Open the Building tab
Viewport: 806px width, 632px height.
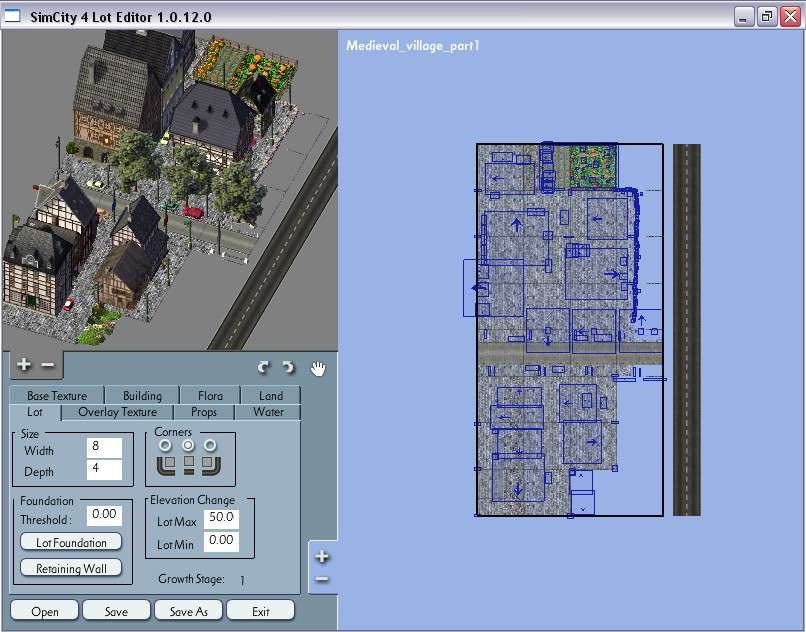click(x=142, y=395)
